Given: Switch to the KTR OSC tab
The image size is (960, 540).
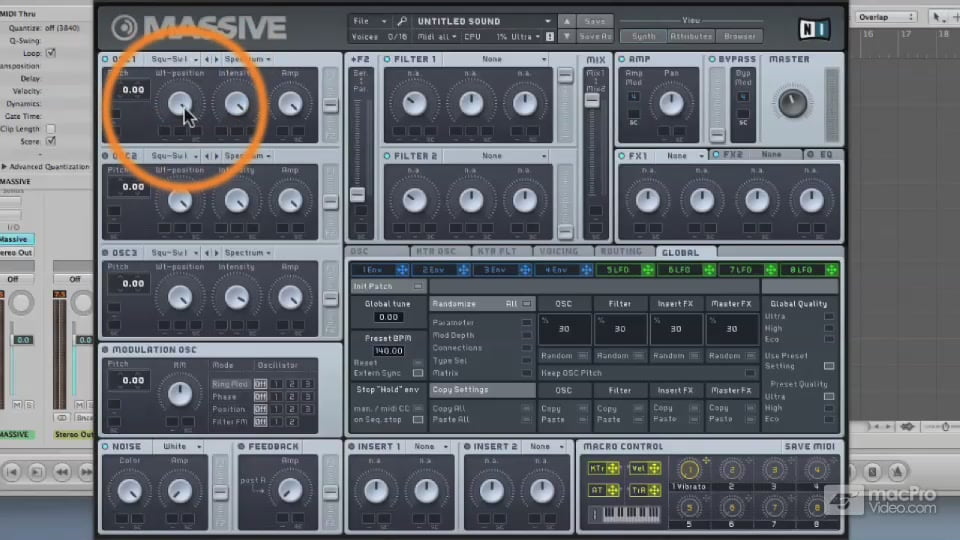Looking at the screenshot, I should 439,252.
